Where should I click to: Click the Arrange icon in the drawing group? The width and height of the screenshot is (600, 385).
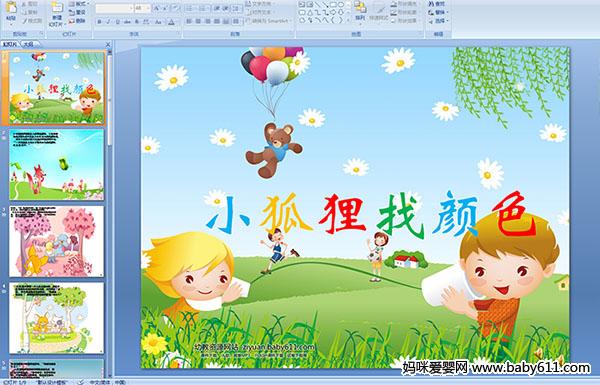[x=360, y=11]
